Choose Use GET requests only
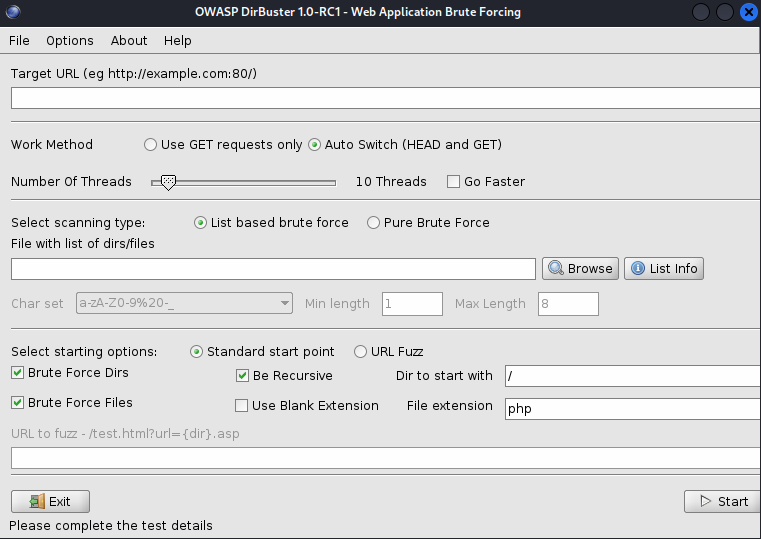Viewport: 761px width, 539px height. point(151,145)
